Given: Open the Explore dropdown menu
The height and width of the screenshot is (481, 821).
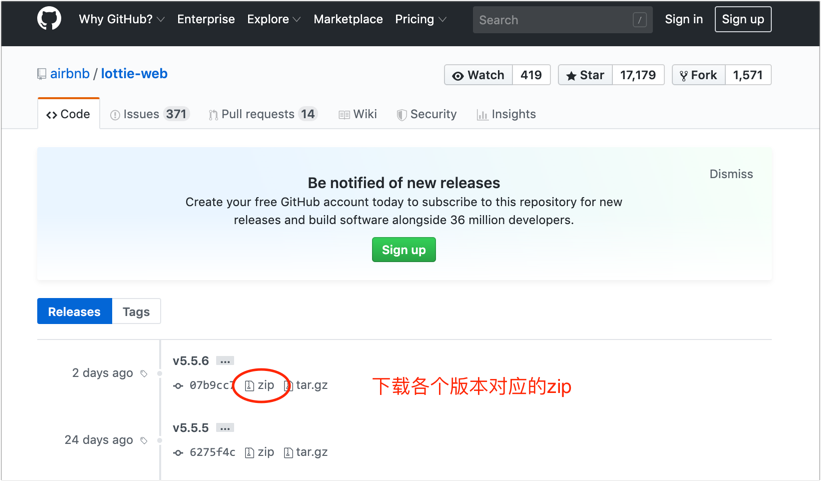Looking at the screenshot, I should pos(273,19).
